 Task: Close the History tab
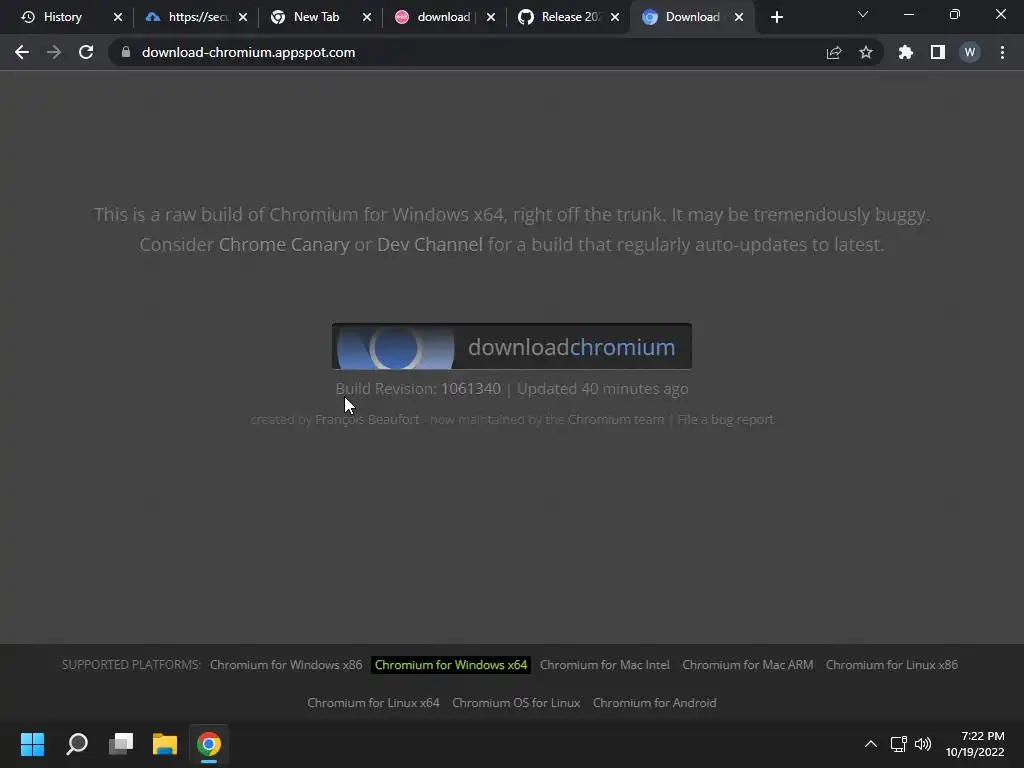coord(118,17)
